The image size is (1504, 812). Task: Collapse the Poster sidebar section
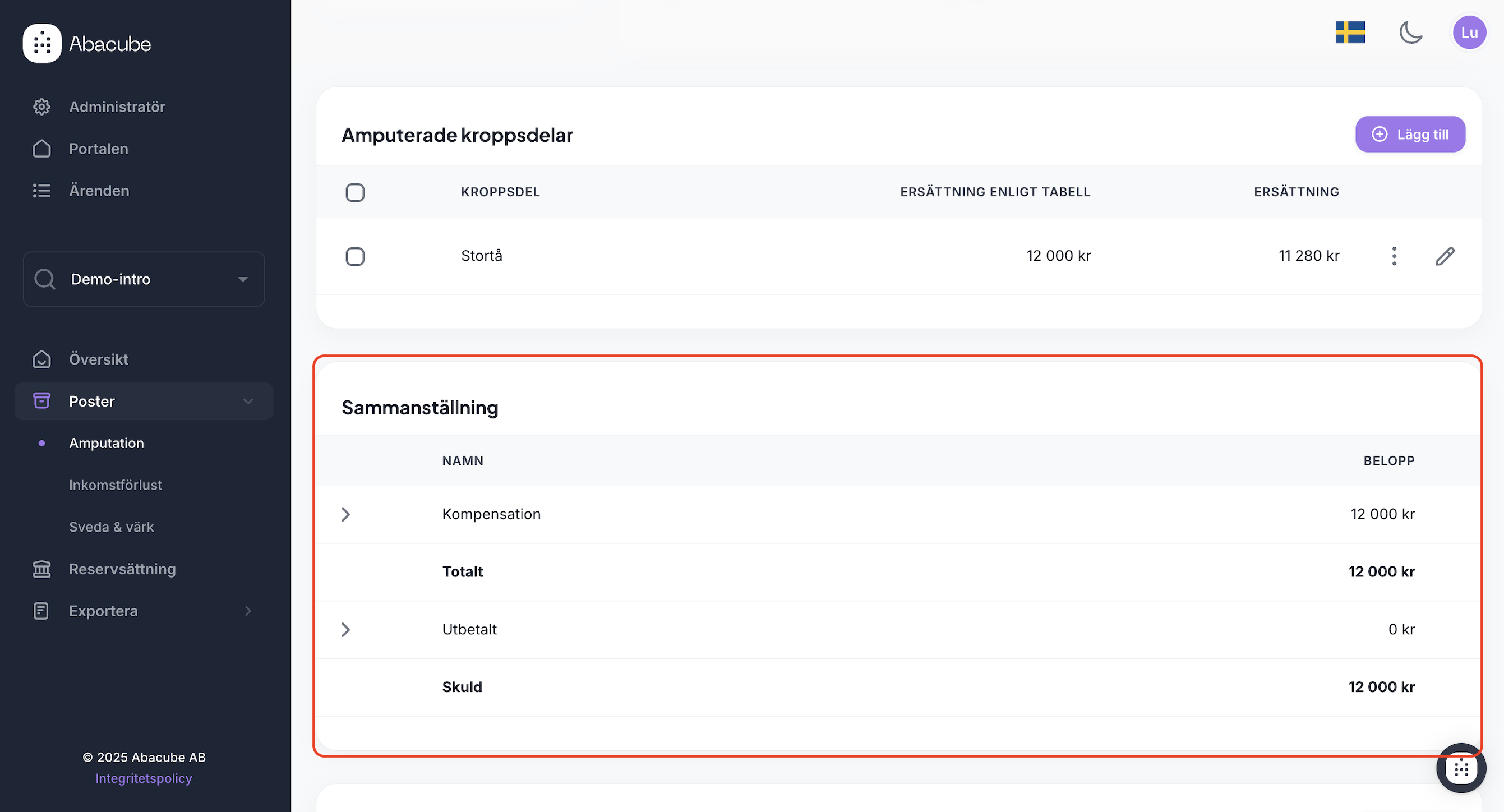coord(247,401)
